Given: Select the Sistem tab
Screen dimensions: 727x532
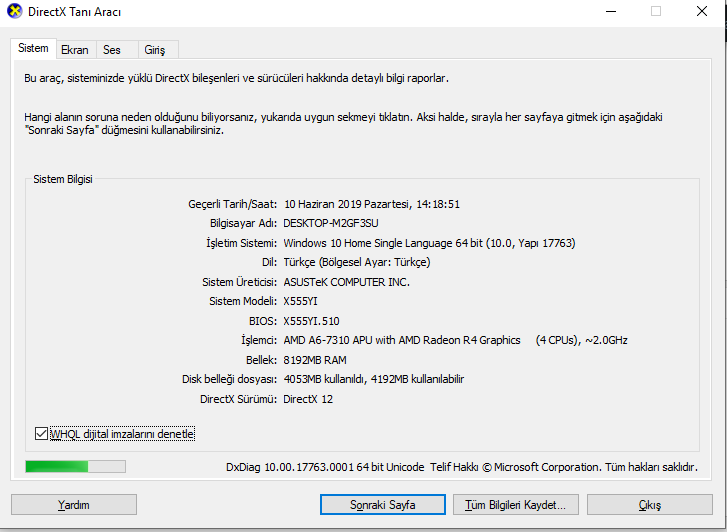Looking at the screenshot, I should tap(33, 48).
